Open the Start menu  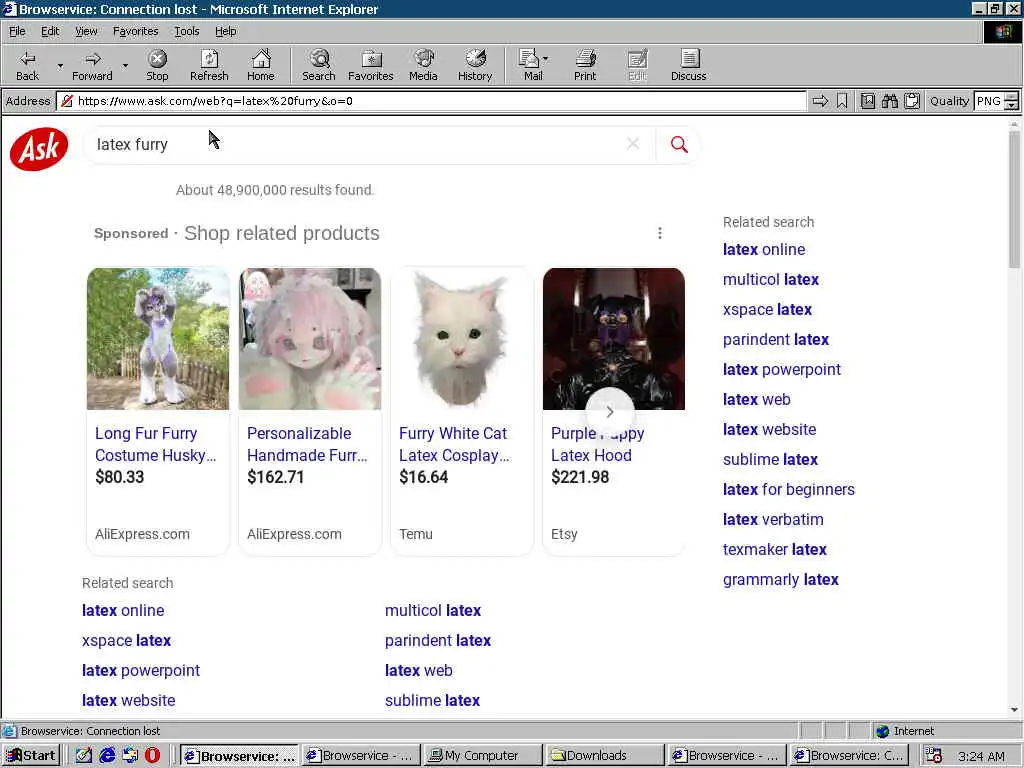[x=31, y=756]
